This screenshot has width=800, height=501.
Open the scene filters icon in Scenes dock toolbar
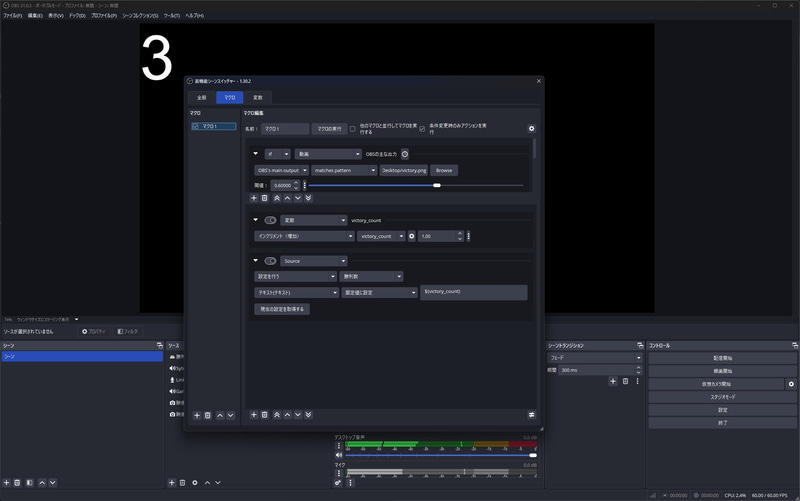point(30,483)
